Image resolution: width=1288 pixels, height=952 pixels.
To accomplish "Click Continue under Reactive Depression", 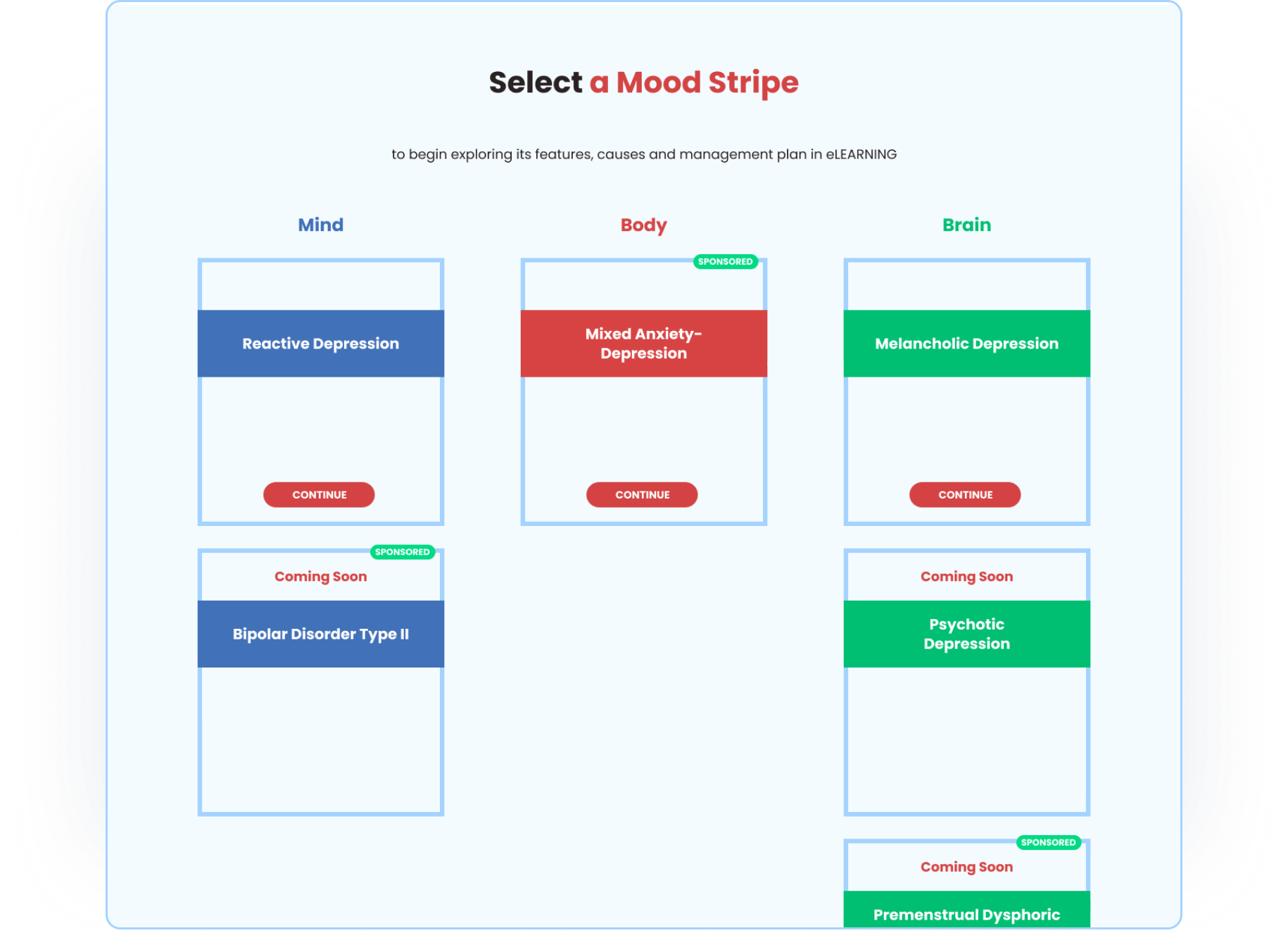I will (x=319, y=494).
